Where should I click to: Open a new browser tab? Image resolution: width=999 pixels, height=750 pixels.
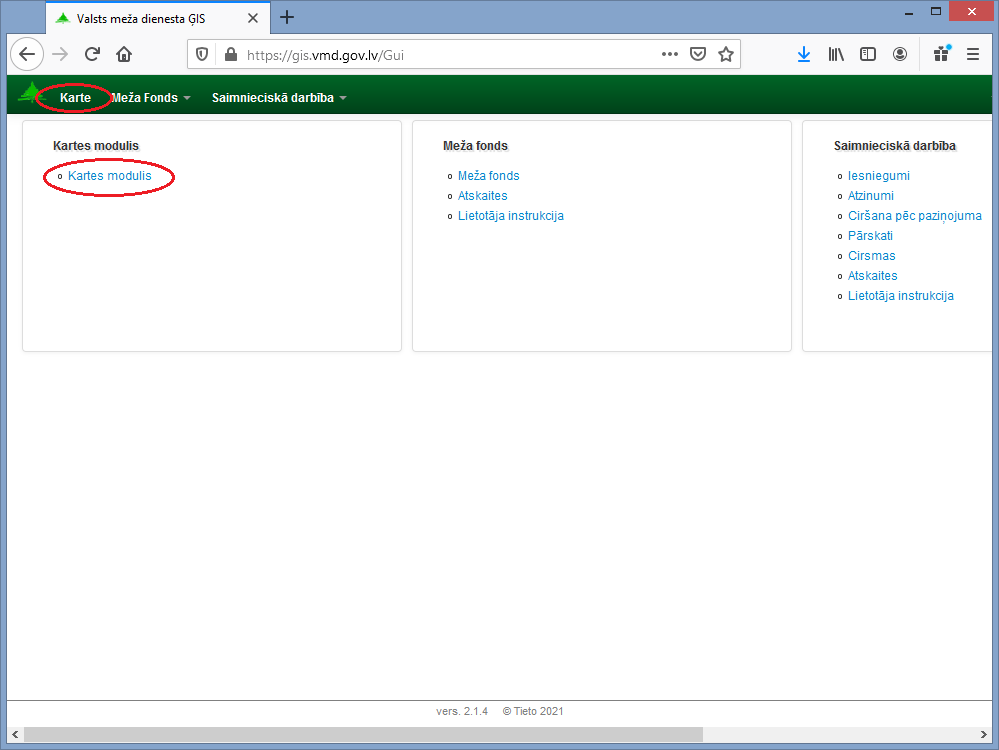click(x=287, y=17)
